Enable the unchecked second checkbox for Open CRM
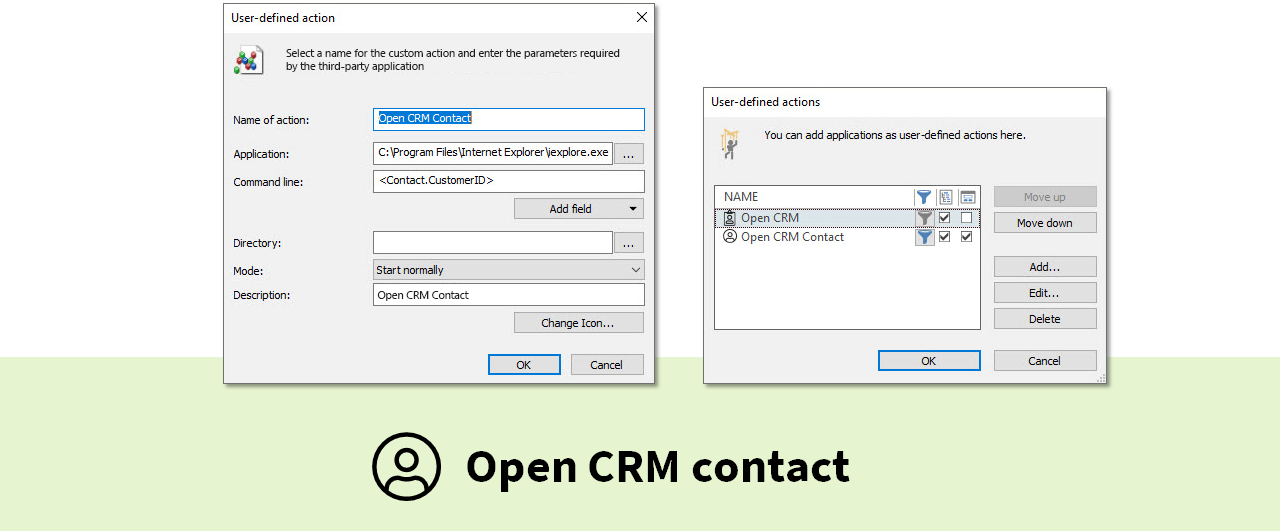This screenshot has width=1280, height=531. (967, 218)
